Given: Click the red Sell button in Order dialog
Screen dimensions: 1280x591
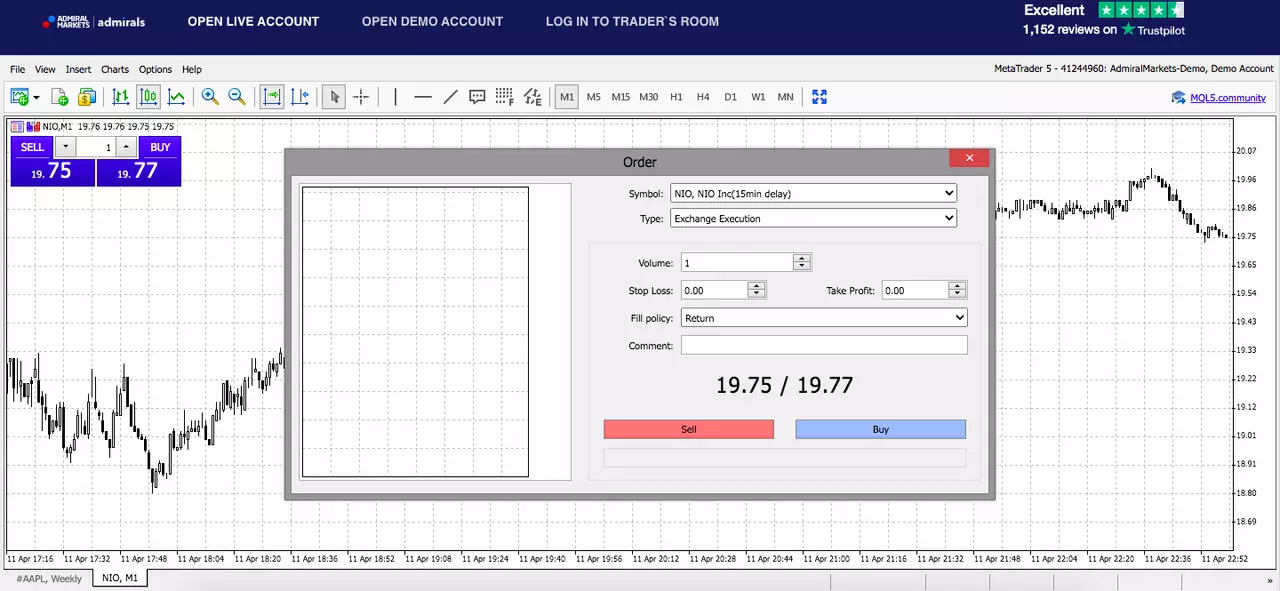Looking at the screenshot, I should (x=689, y=429).
